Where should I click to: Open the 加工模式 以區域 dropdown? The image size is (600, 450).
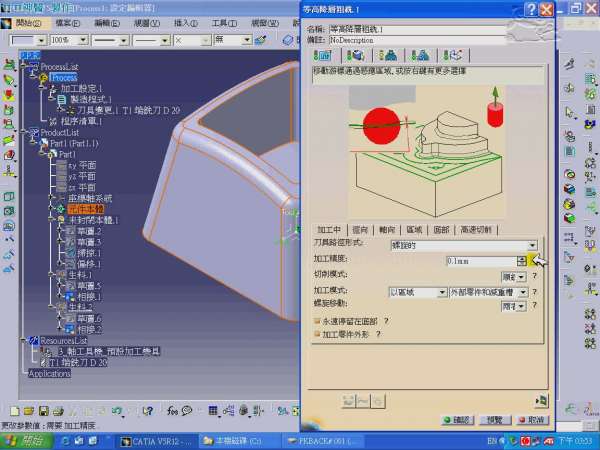(x=440, y=292)
